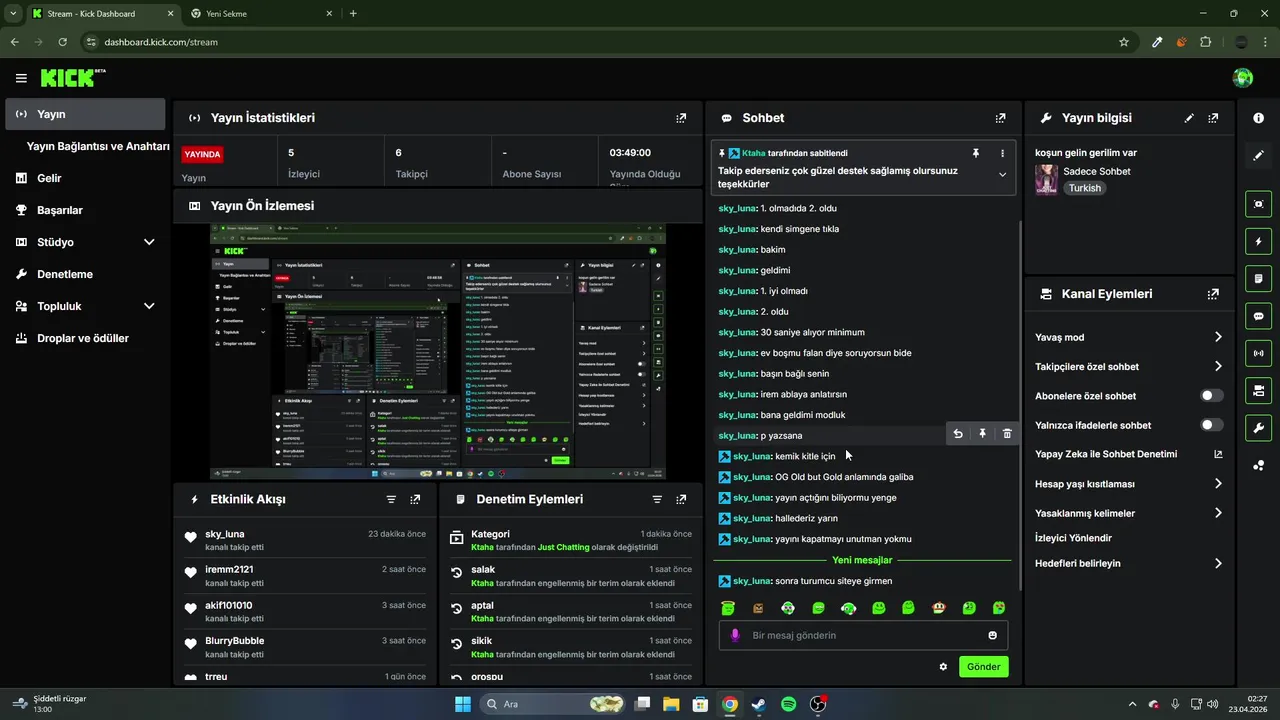Open Spotify from the taskbar

788,704
